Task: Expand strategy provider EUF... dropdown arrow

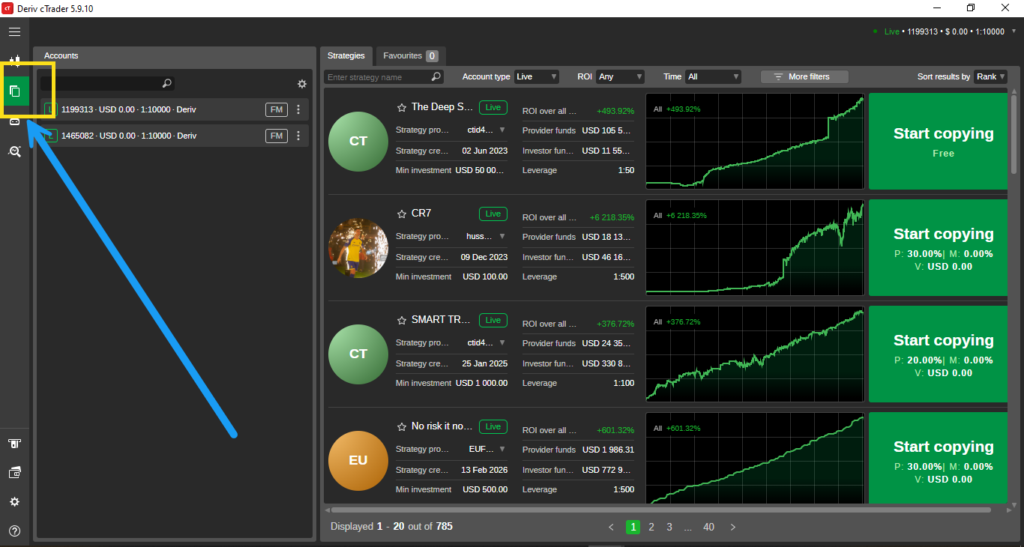Action: 502,449
